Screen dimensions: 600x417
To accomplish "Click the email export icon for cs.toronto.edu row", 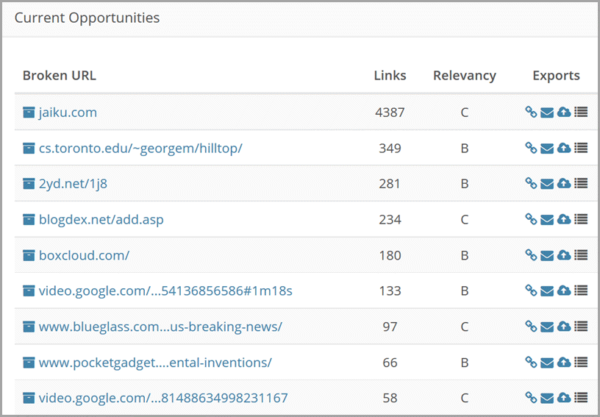I will [x=547, y=148].
